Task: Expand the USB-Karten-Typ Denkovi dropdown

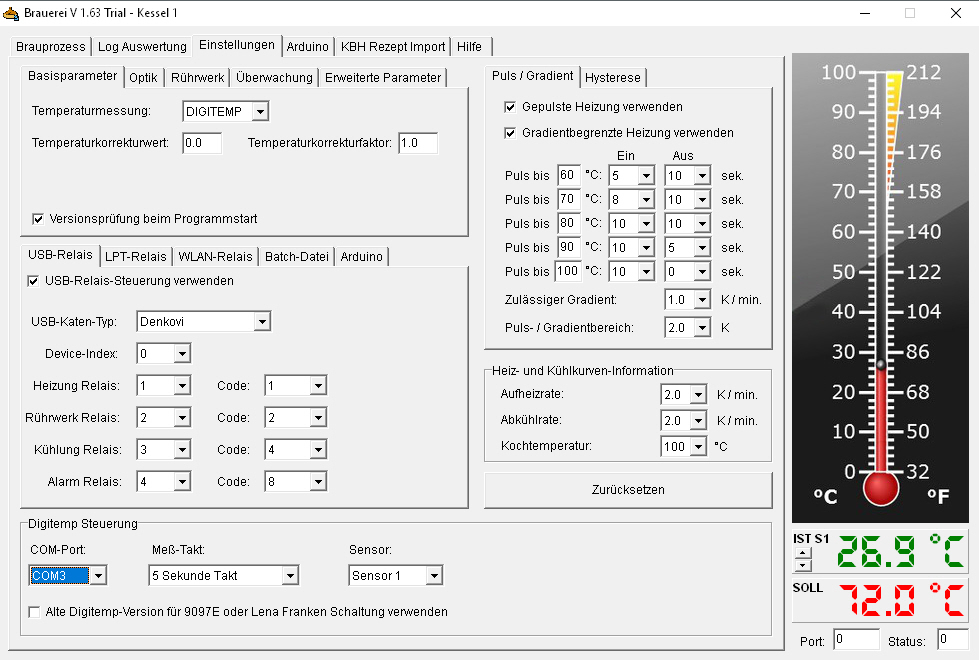Action: point(261,322)
